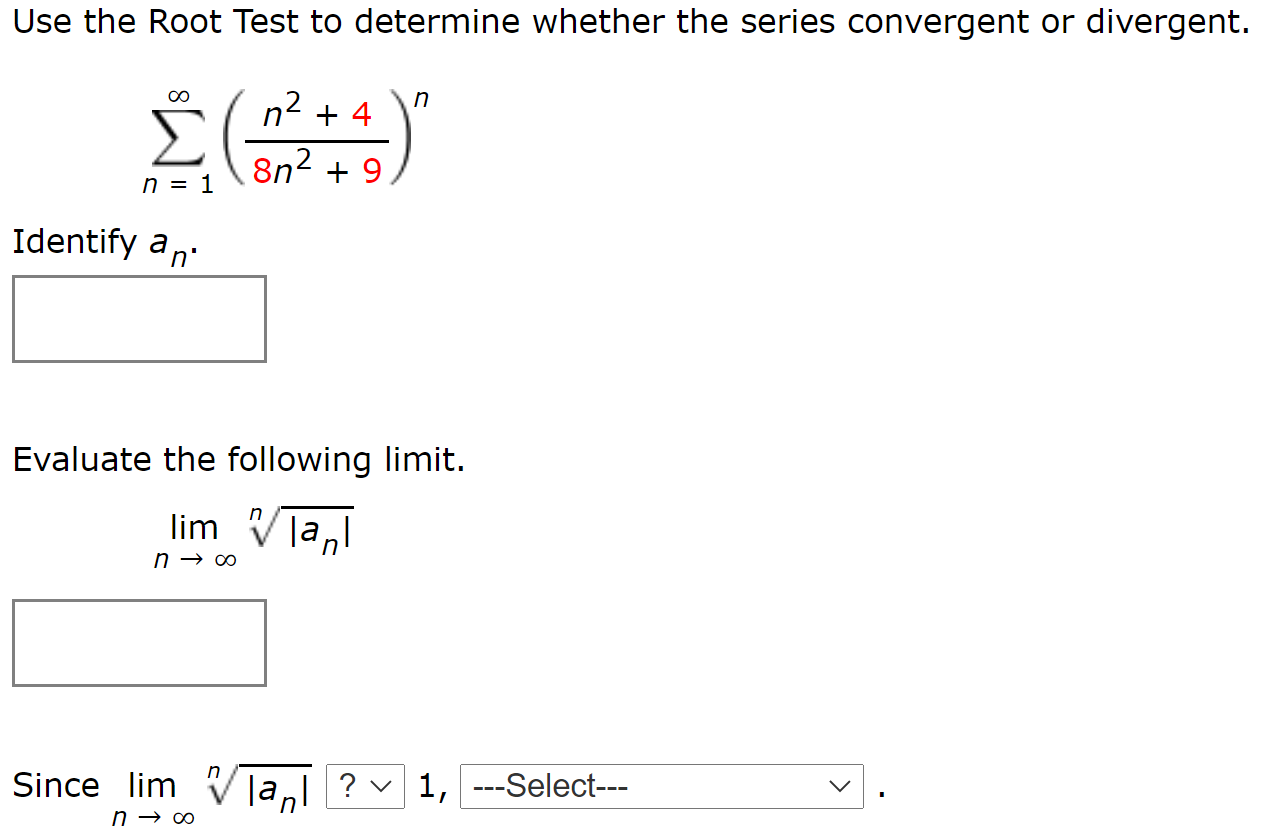Image resolution: width=1261 pixels, height=828 pixels.
Task: Place cursor in the a_n identification field
Action: click(x=138, y=318)
